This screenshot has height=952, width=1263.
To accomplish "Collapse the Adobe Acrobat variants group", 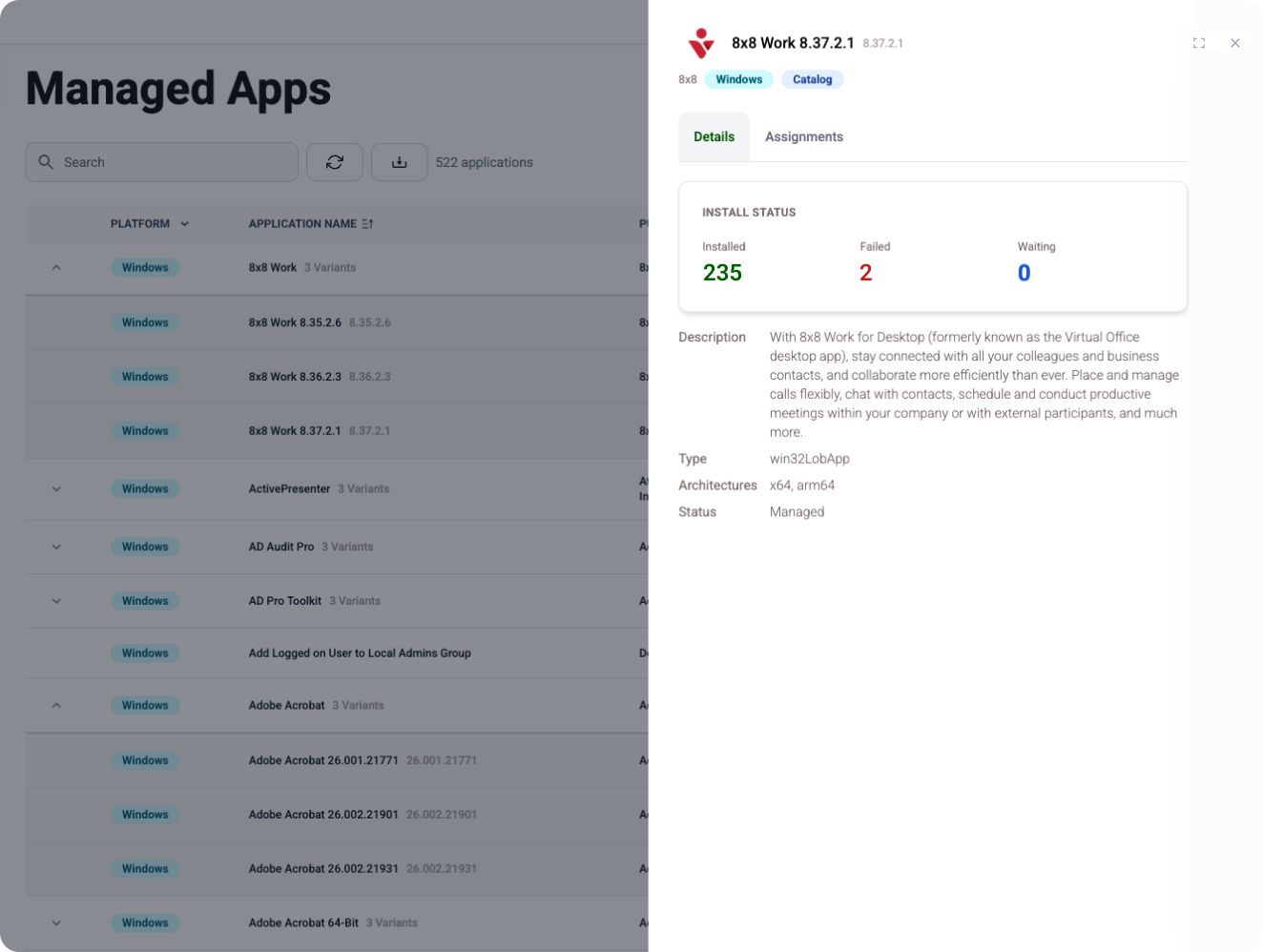I will point(56,706).
